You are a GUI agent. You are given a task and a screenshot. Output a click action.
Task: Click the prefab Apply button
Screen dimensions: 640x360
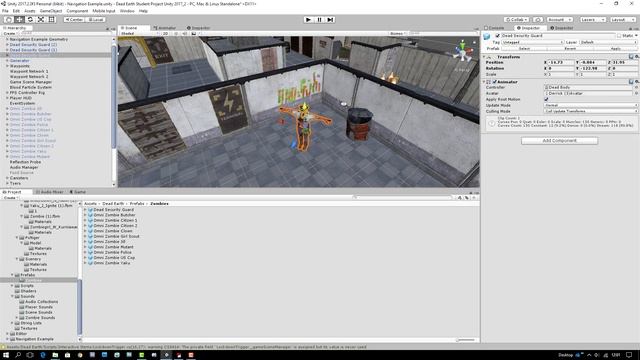[615, 49]
